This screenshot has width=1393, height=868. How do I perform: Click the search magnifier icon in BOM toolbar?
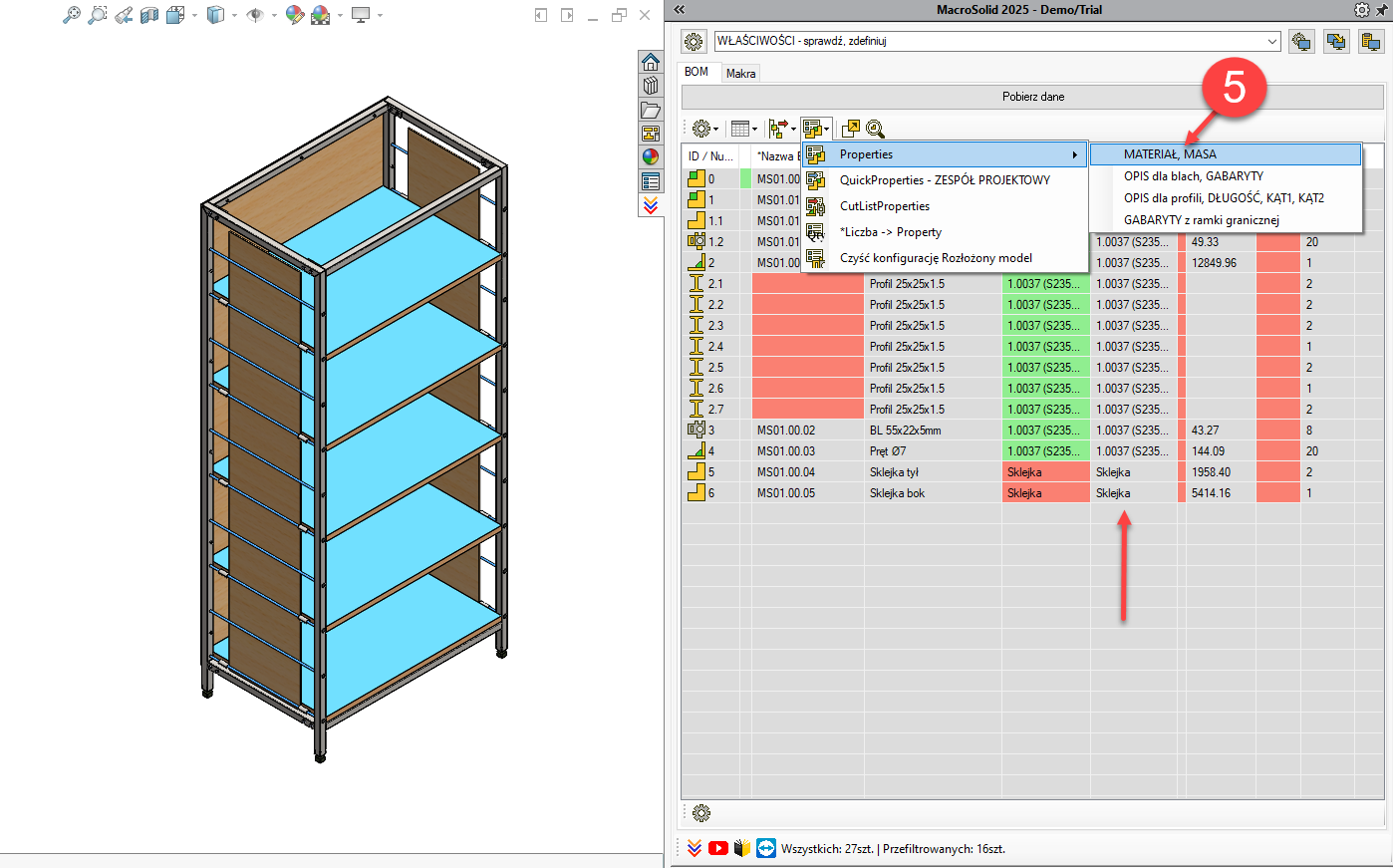click(x=875, y=129)
